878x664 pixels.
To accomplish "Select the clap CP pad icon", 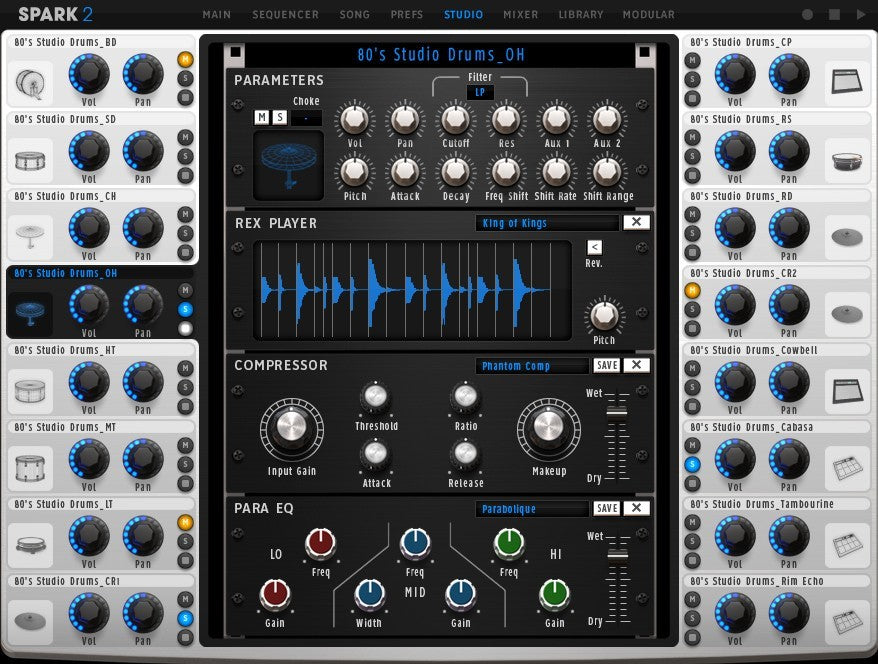I will tap(847, 83).
